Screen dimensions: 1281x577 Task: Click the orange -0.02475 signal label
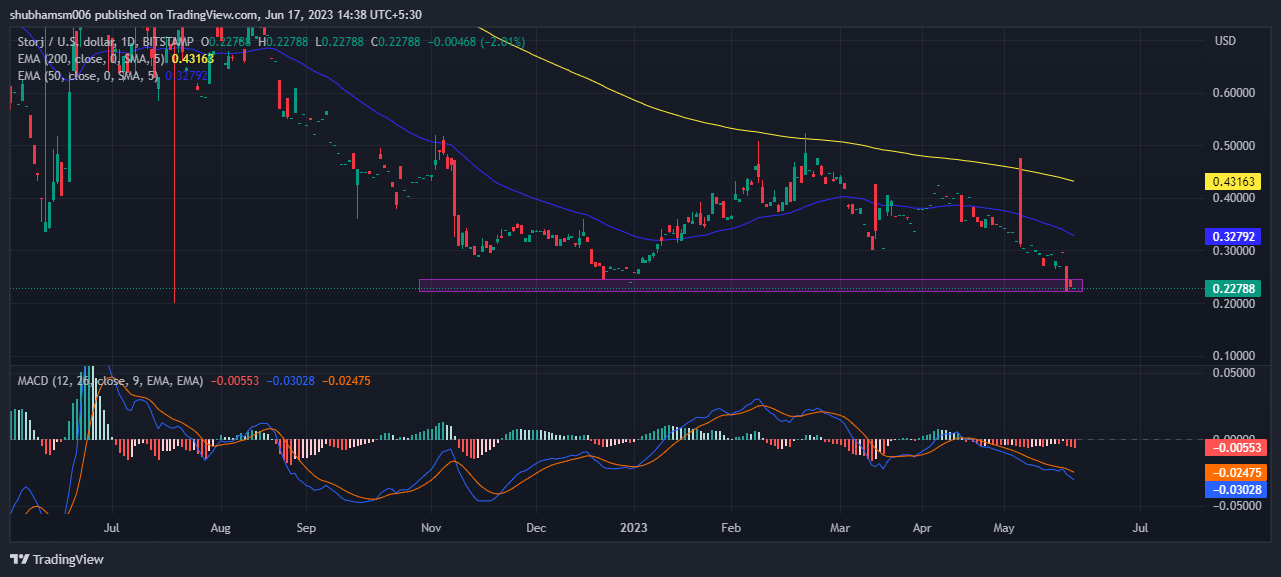(x=1238, y=473)
